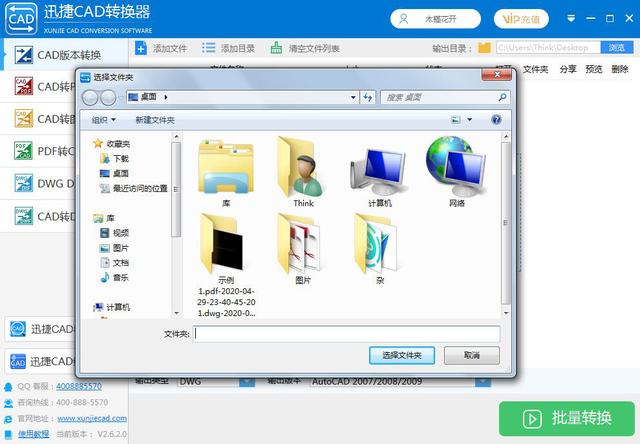Click the help question mark icon
640x444 pixels.
coord(496,120)
